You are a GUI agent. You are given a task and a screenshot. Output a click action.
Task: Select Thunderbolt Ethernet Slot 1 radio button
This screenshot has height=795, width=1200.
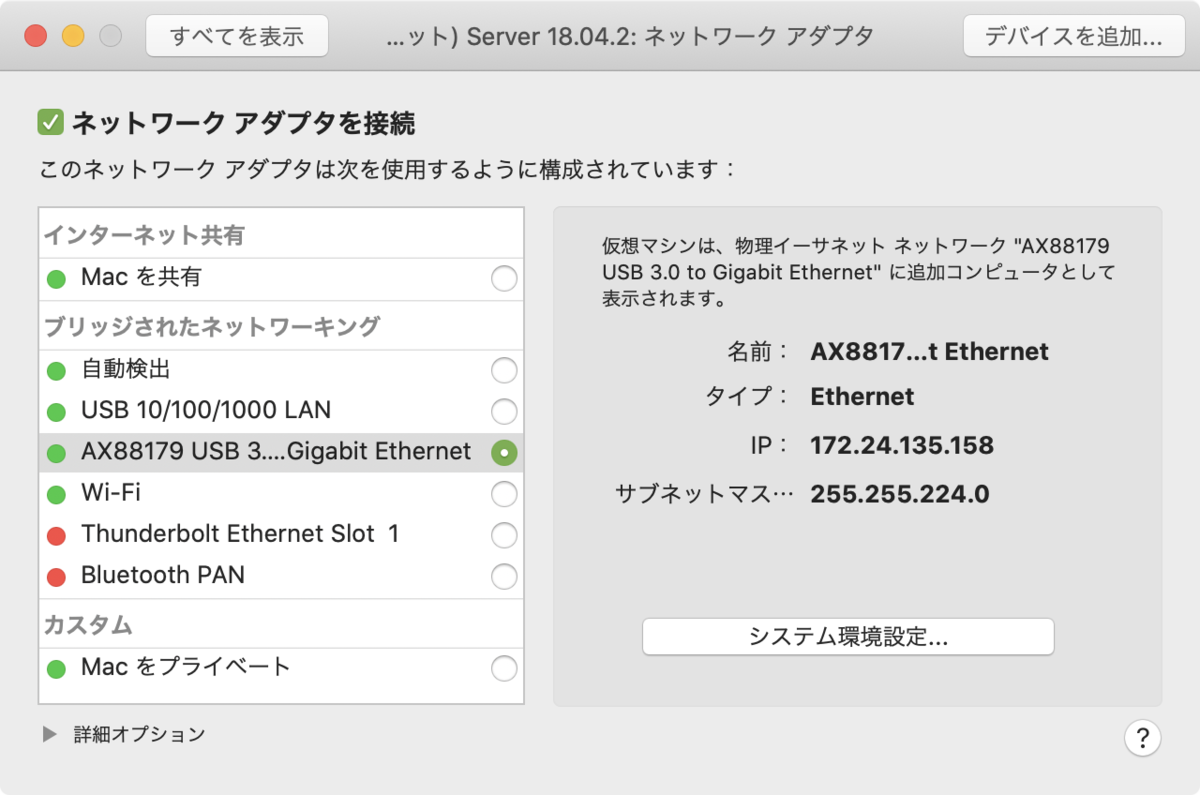(x=504, y=536)
